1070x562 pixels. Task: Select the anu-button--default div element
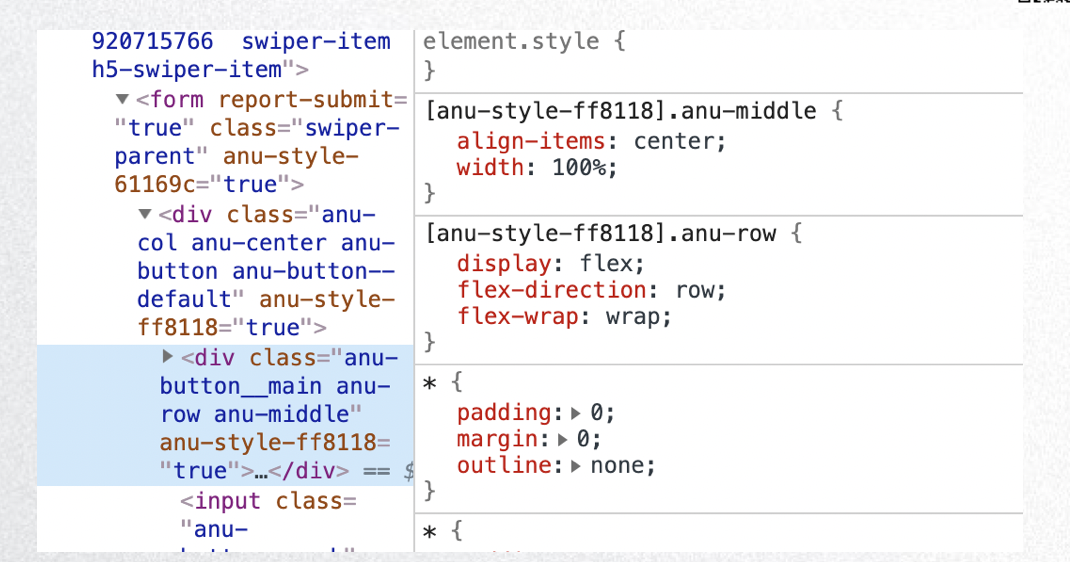[x=266, y=271]
